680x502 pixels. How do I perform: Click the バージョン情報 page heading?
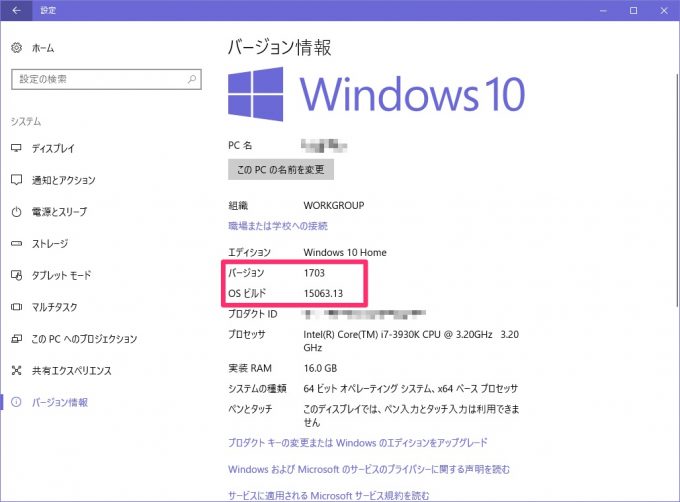click(280, 47)
